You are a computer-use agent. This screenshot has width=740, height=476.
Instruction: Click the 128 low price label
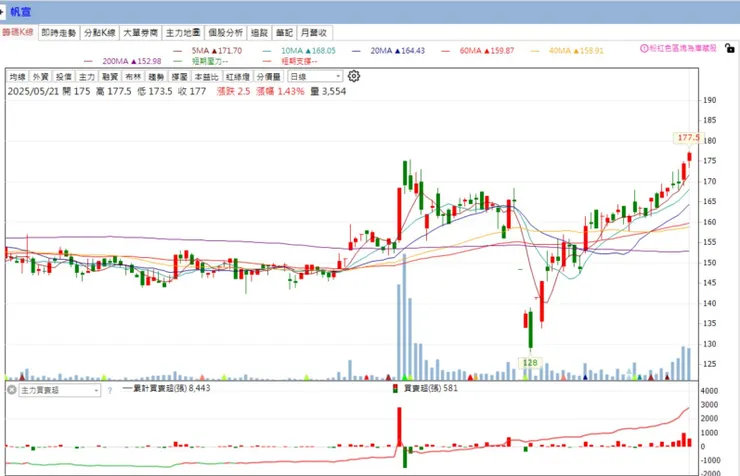[530, 363]
